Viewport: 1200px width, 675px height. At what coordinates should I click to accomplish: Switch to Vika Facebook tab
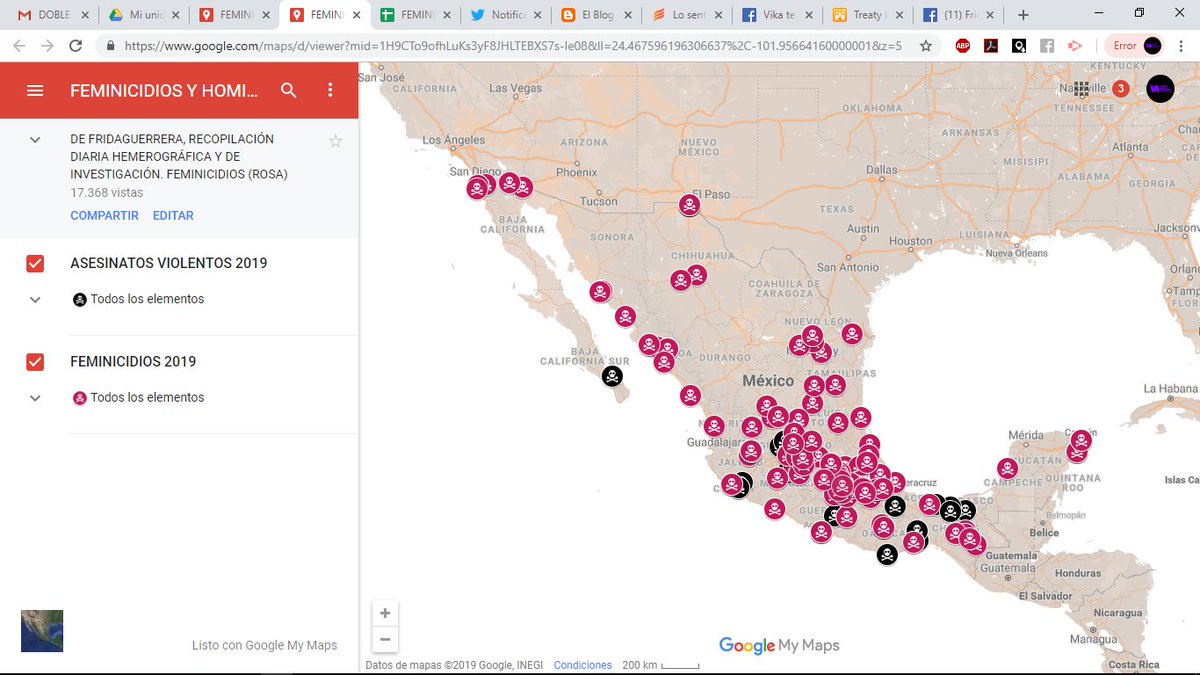click(778, 15)
